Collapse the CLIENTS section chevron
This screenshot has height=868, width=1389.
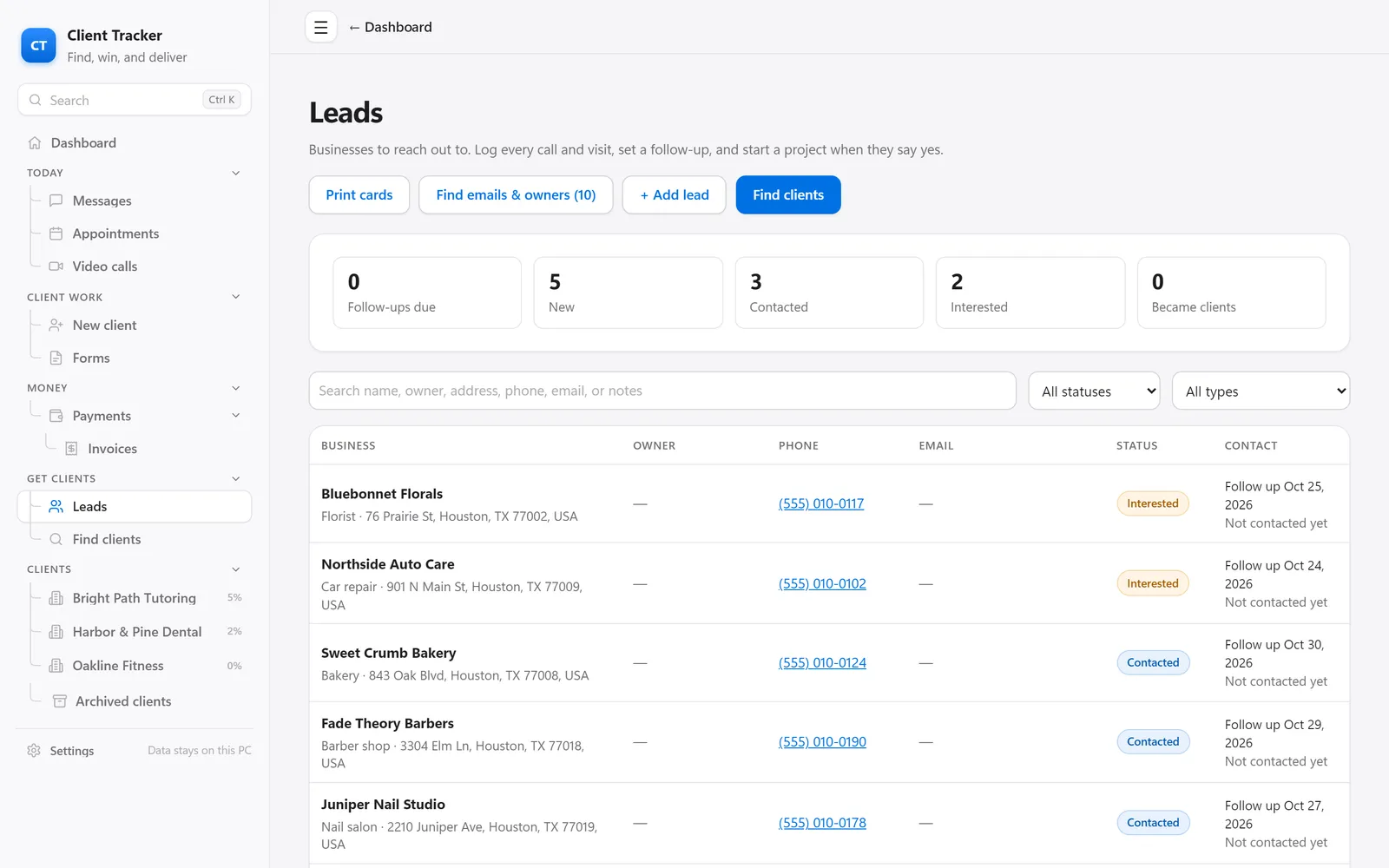[236, 569]
